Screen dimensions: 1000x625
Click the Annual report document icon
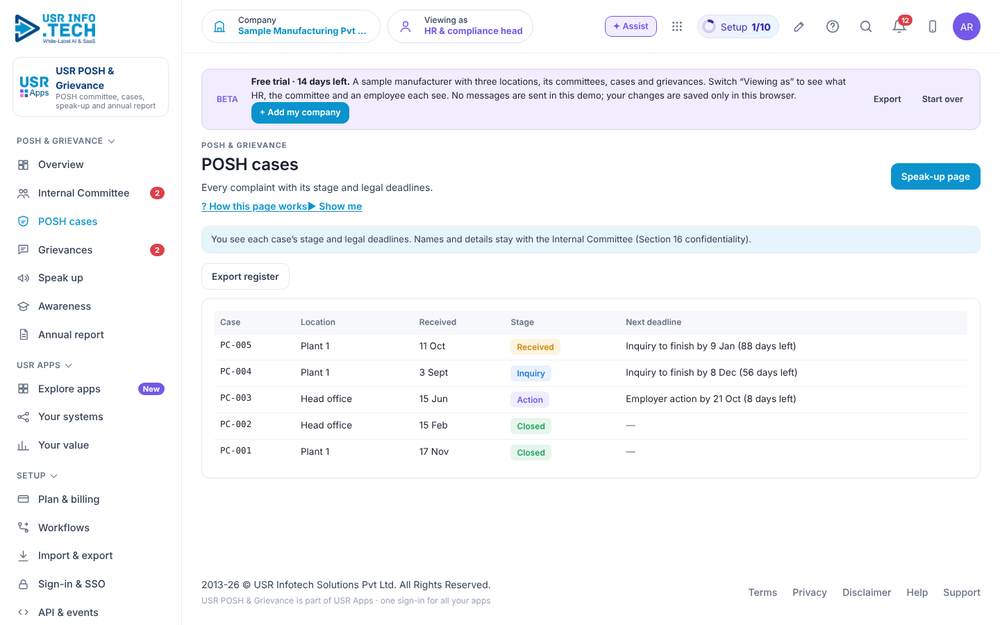click(23, 334)
